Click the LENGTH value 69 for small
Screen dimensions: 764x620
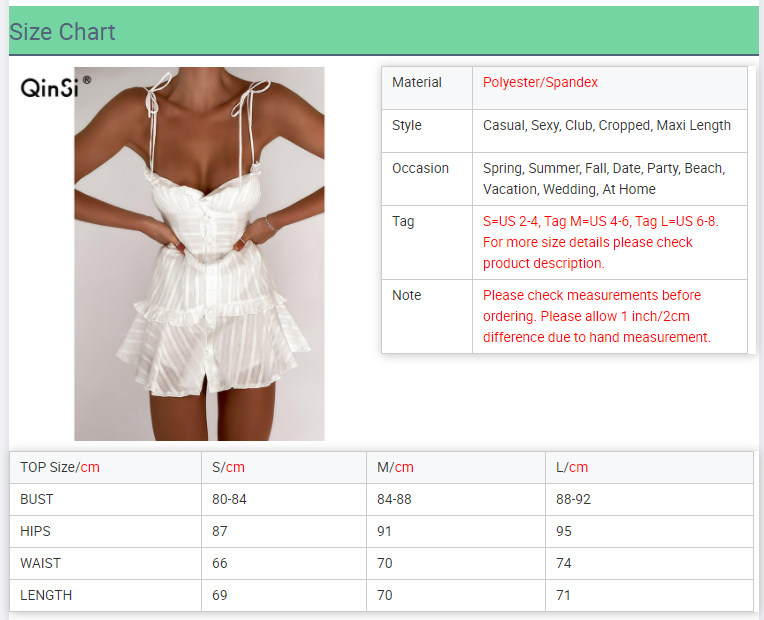point(220,595)
